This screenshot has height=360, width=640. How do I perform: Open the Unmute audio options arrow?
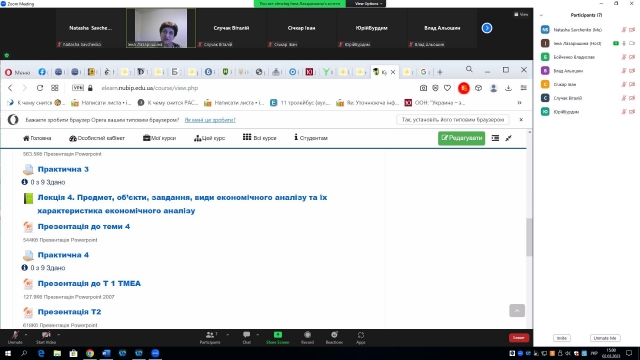[26, 335]
